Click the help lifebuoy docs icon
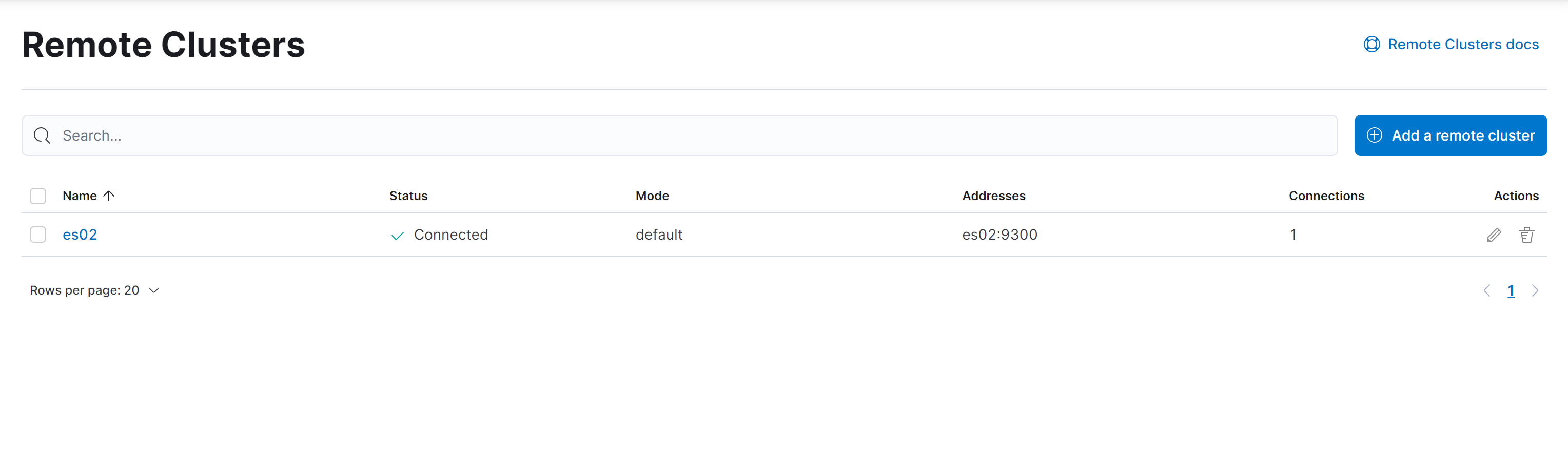The width and height of the screenshot is (1568, 449). click(1371, 45)
